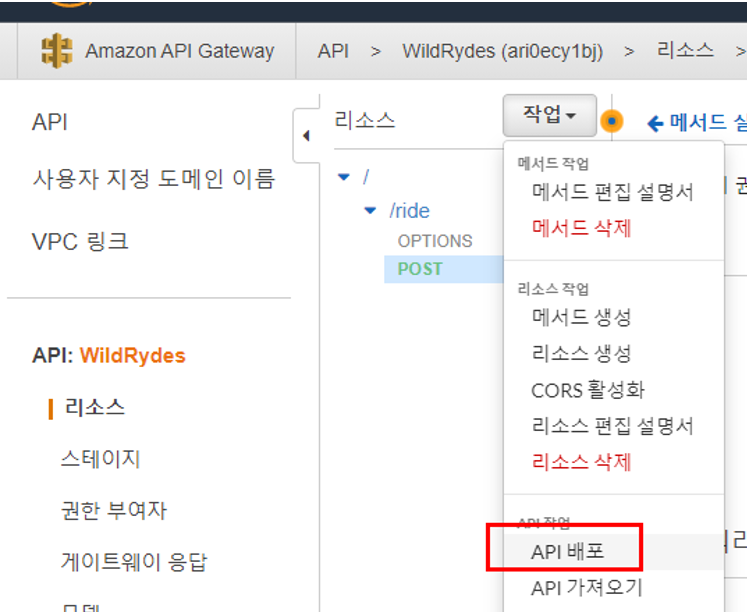
Task: Choose 리소스 편집 설명서 menu item
Action: [613, 426]
